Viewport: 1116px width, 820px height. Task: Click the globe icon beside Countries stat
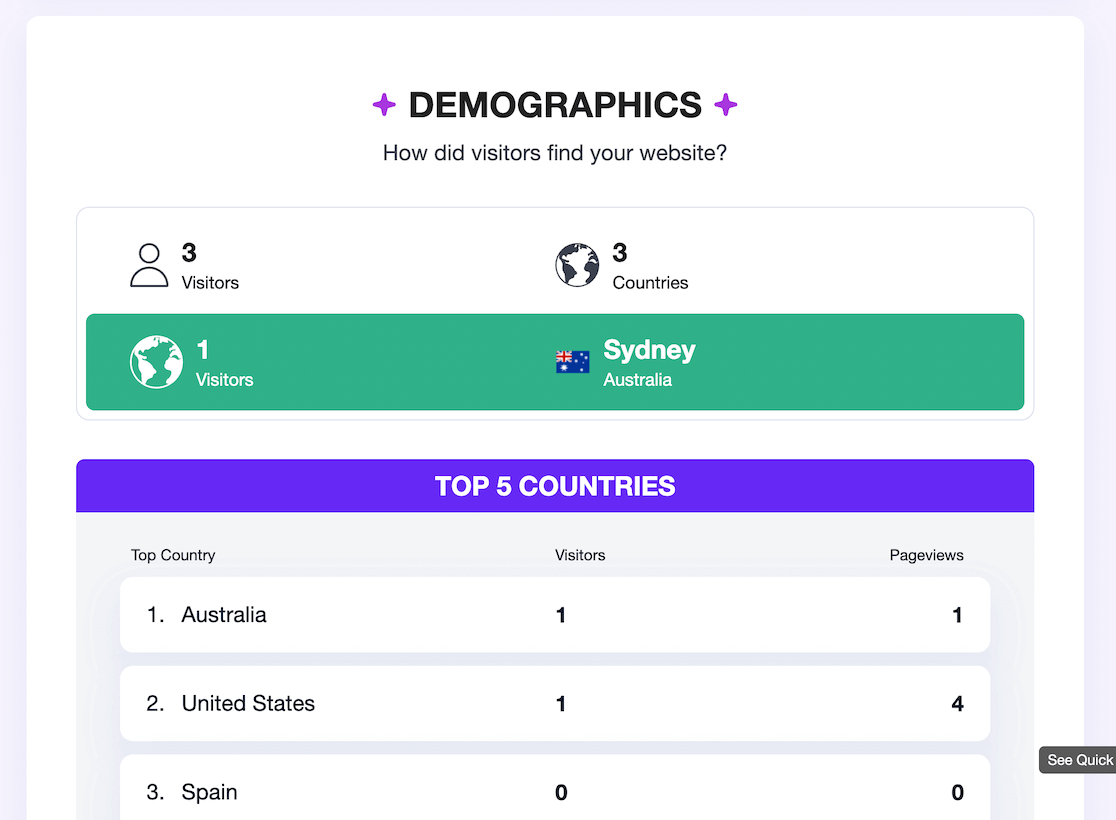[x=577, y=265]
